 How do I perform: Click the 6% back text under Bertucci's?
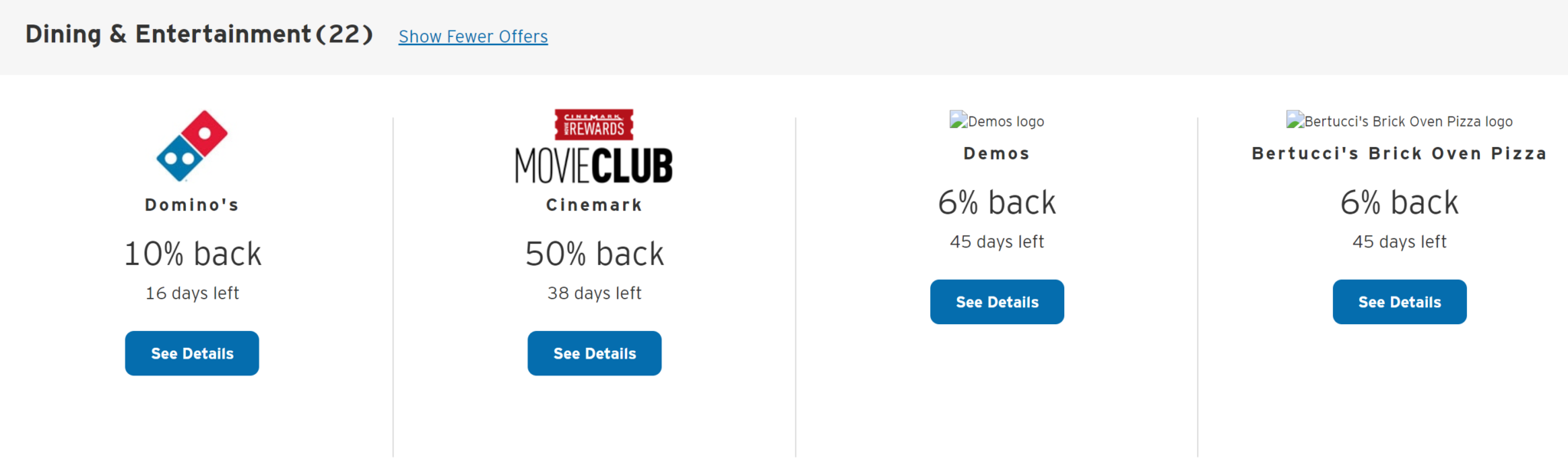1400,202
